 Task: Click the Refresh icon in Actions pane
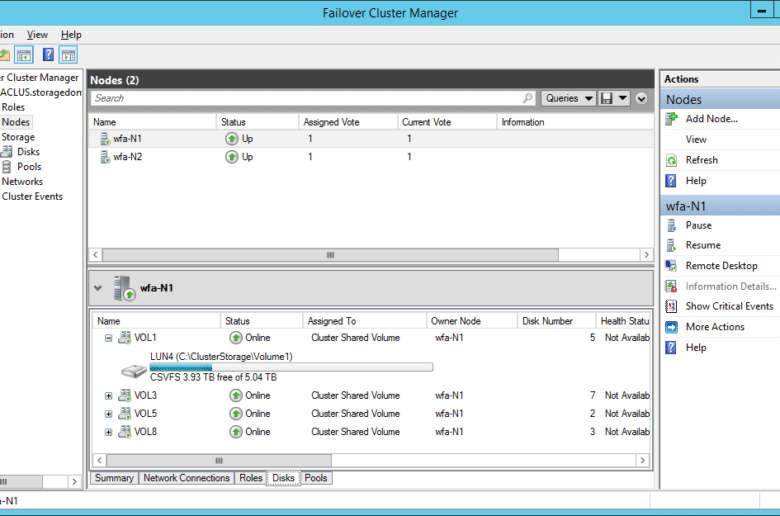672,160
